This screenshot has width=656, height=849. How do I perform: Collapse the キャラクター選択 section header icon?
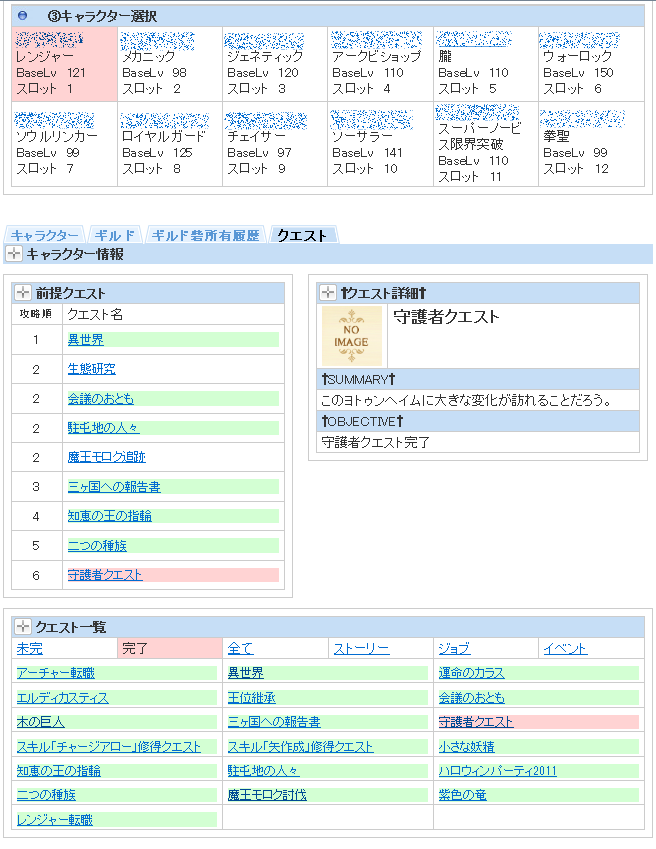click(x=23, y=16)
